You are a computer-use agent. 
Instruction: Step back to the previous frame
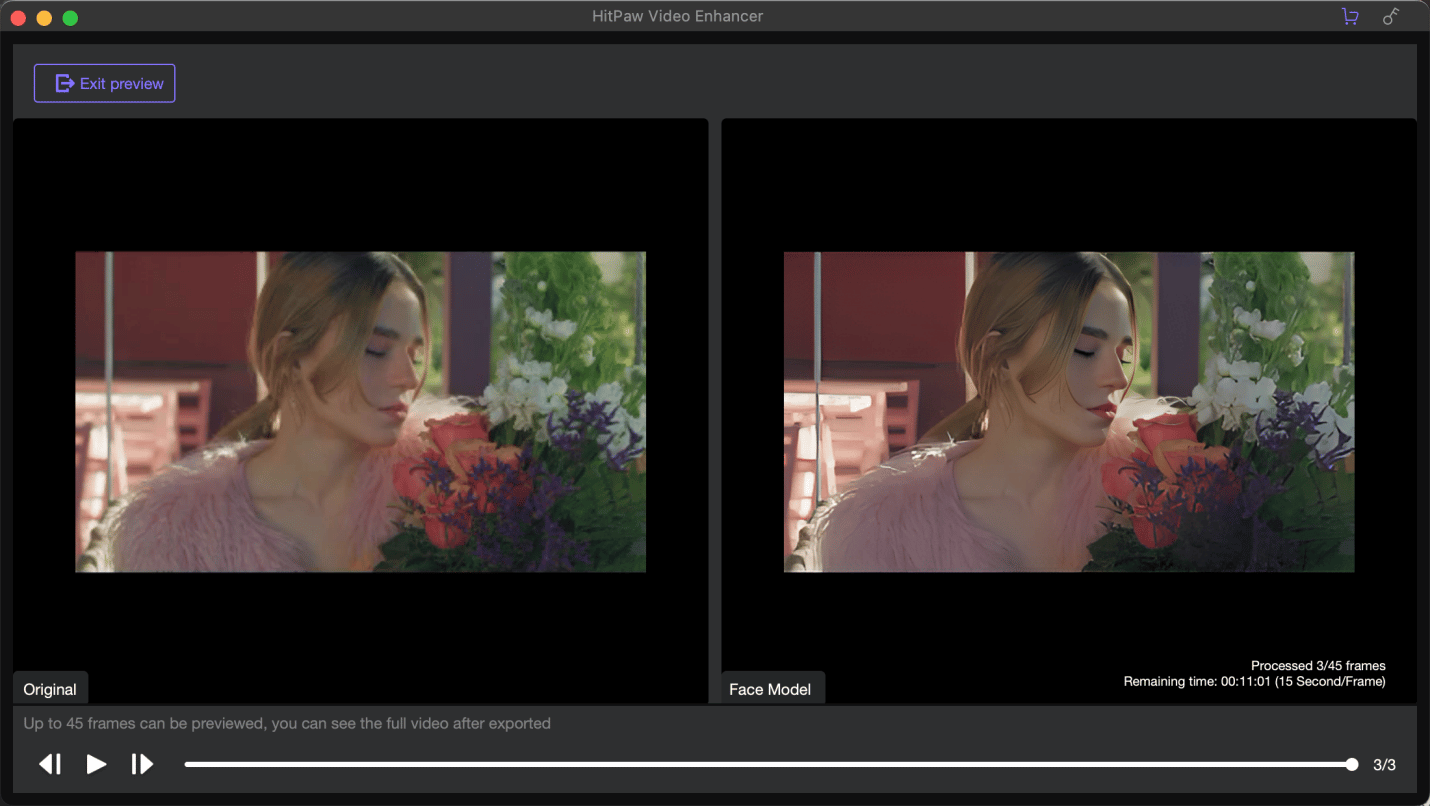50,765
